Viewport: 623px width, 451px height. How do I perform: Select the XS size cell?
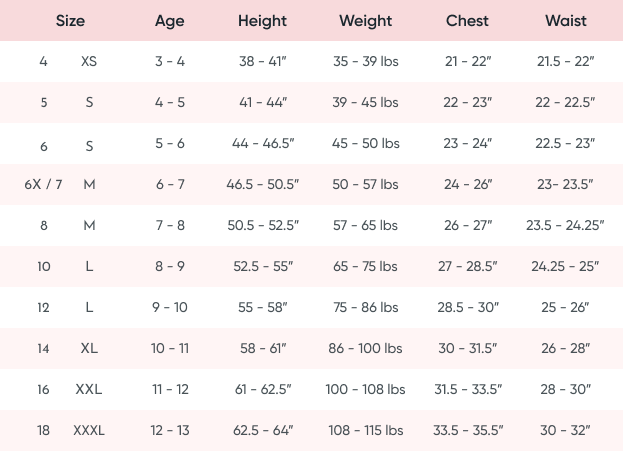89,62
